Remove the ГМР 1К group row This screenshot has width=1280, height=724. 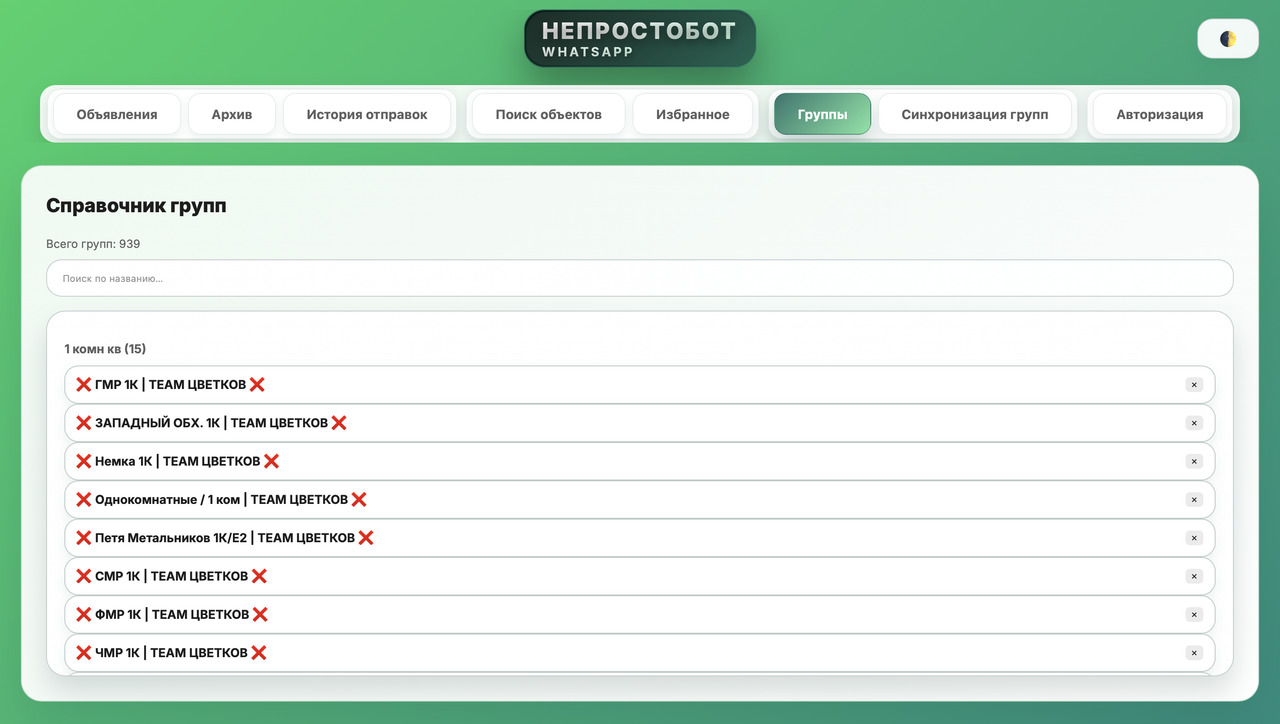(x=1194, y=385)
